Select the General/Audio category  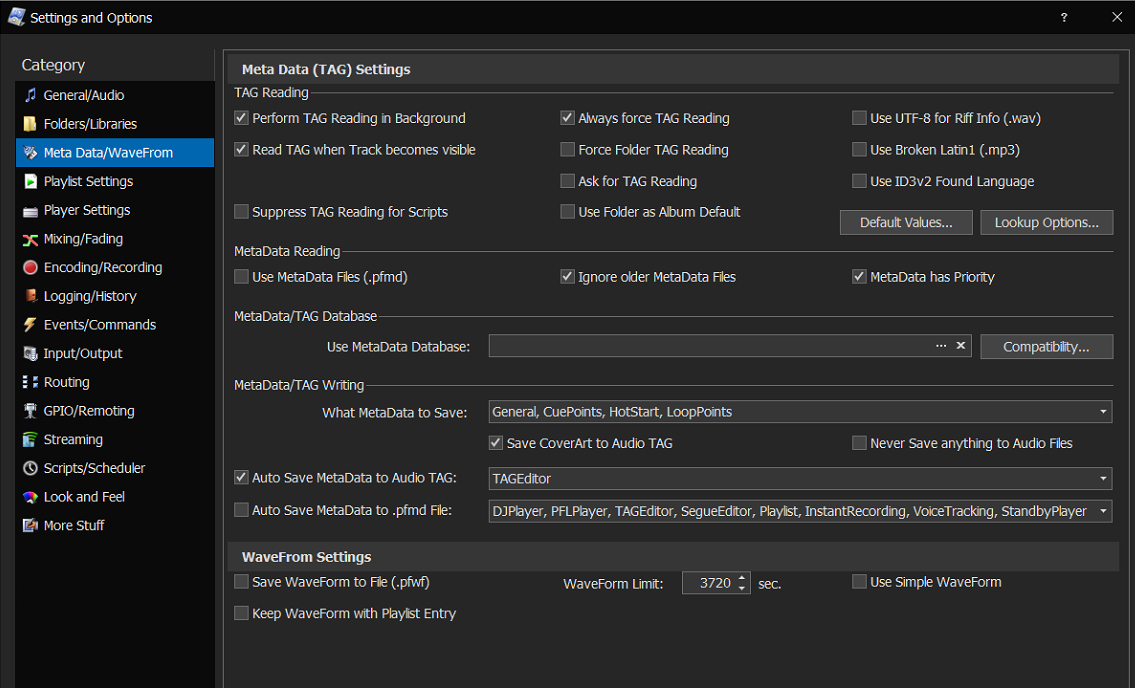(115, 95)
